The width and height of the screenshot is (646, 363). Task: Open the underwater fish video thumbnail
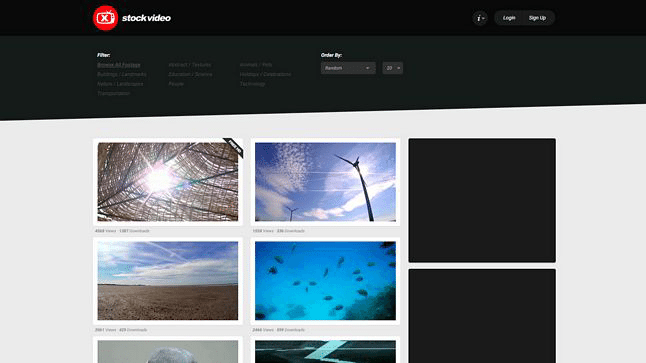[325, 281]
